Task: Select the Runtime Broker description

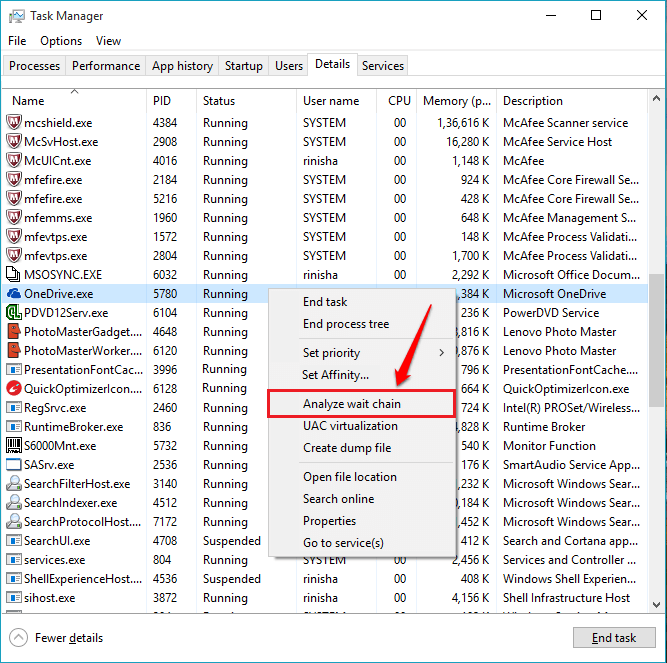Action: point(544,427)
